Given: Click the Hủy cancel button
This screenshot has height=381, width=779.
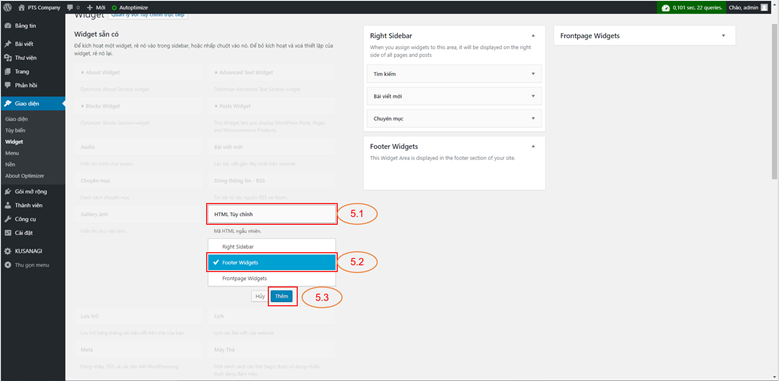Looking at the screenshot, I should point(260,296).
